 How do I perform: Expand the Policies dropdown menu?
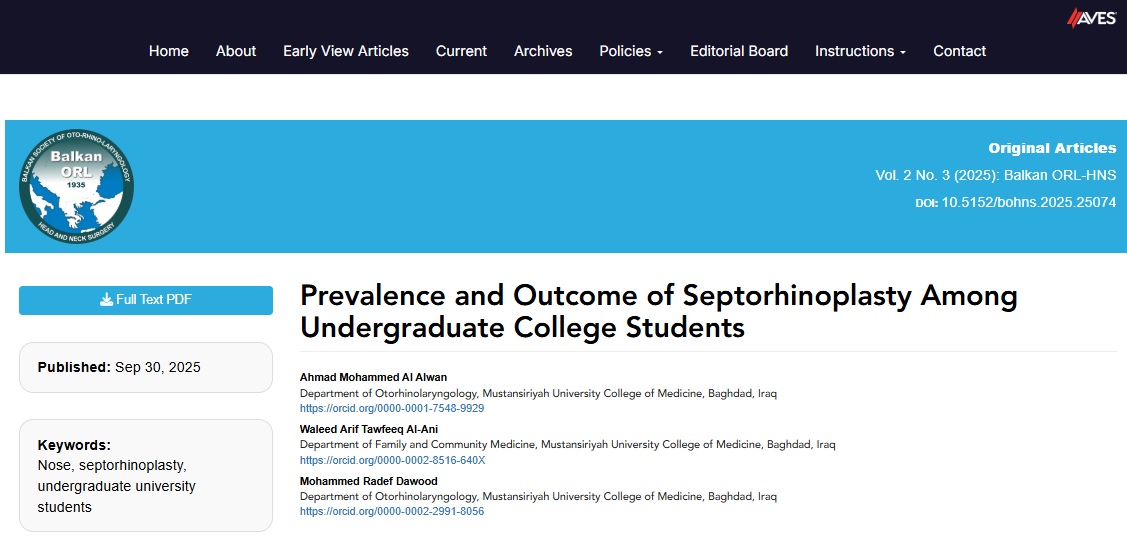[x=631, y=51]
